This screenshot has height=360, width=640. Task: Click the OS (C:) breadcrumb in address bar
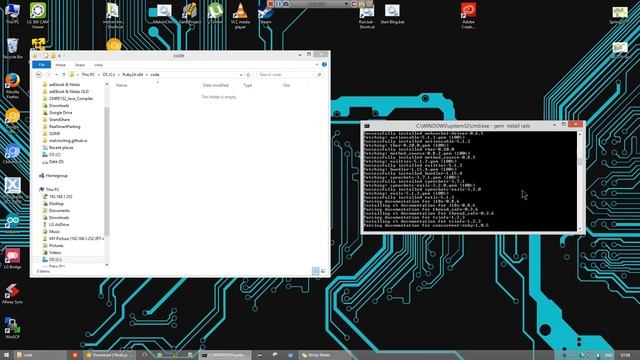click(x=109, y=75)
